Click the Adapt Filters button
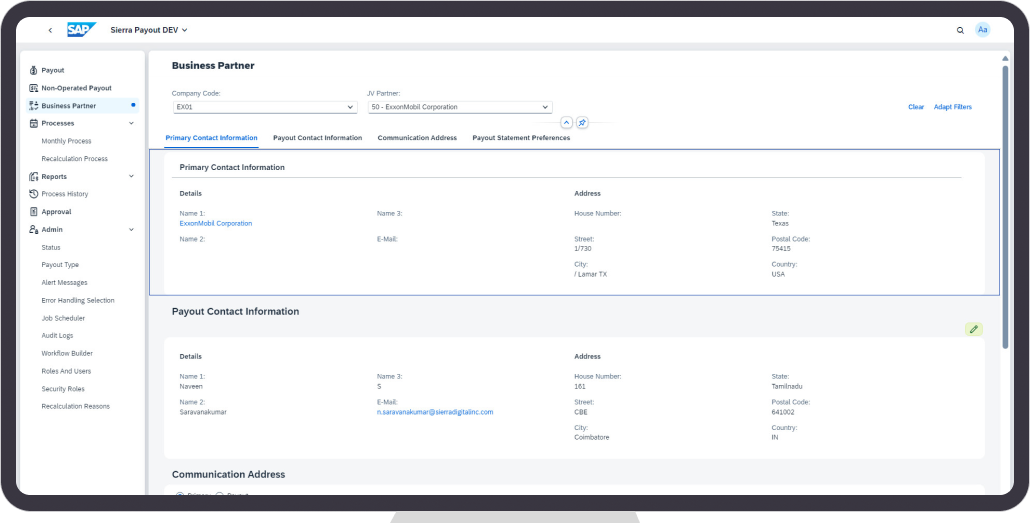This screenshot has width=1030, height=523. click(952, 107)
